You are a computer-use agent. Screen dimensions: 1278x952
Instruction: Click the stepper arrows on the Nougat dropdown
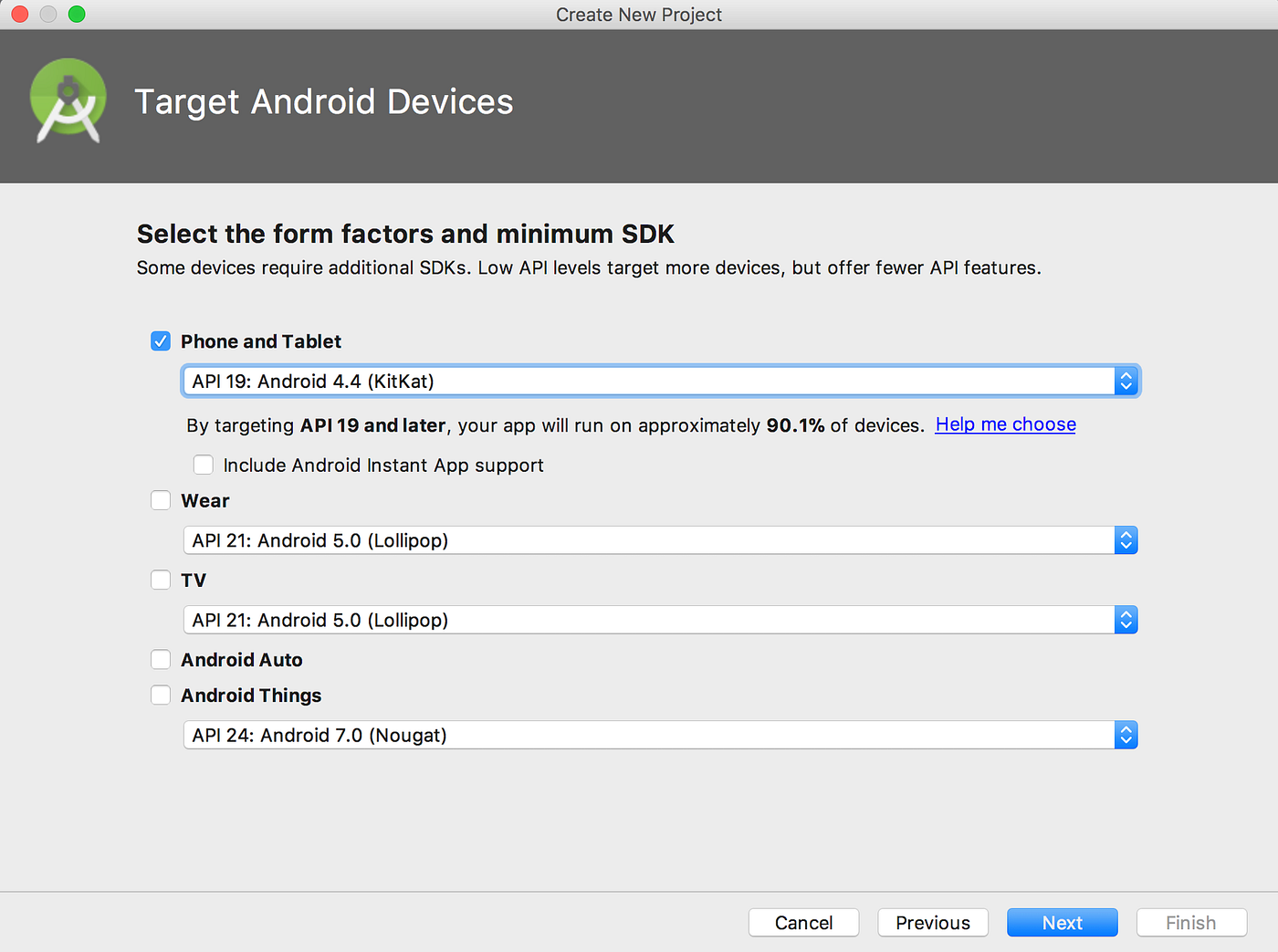(1126, 735)
